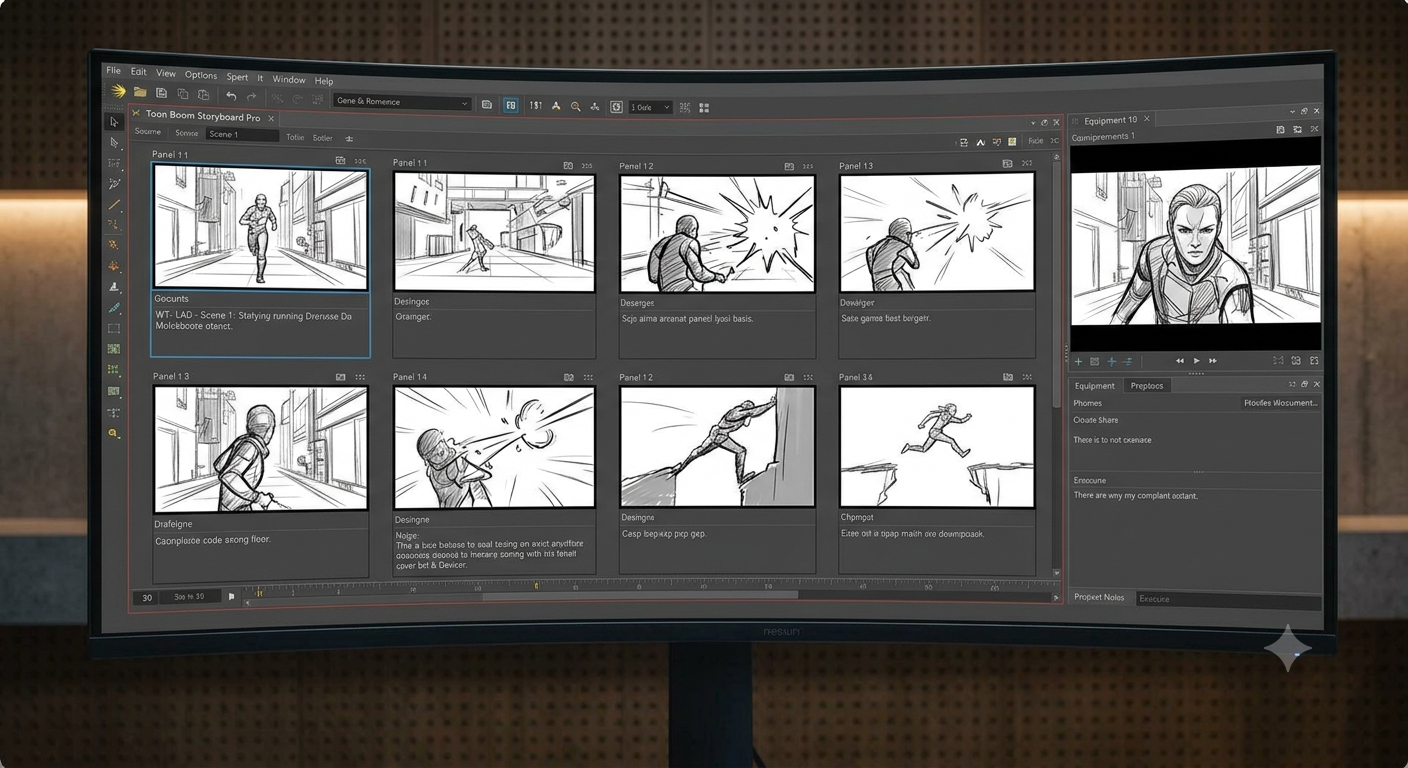This screenshot has height=768, width=1408.
Task: Click the fast-forward button under preview
Action: coord(1213,361)
